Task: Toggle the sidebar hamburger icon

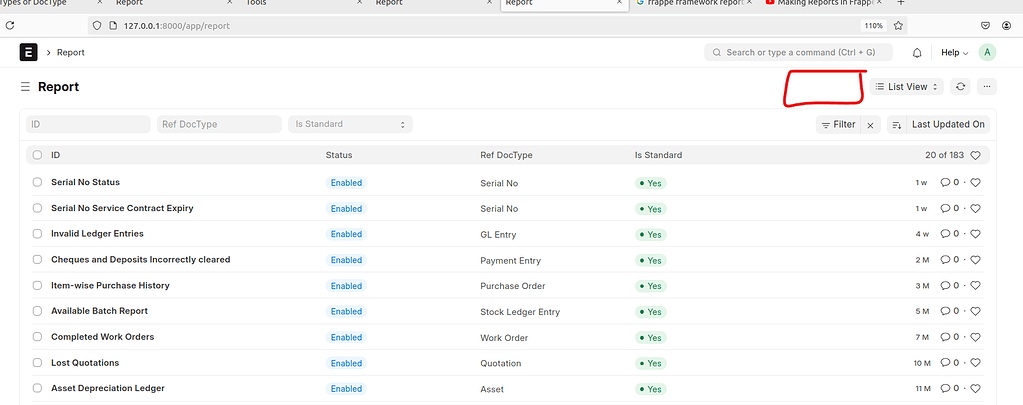Action: tap(25, 87)
